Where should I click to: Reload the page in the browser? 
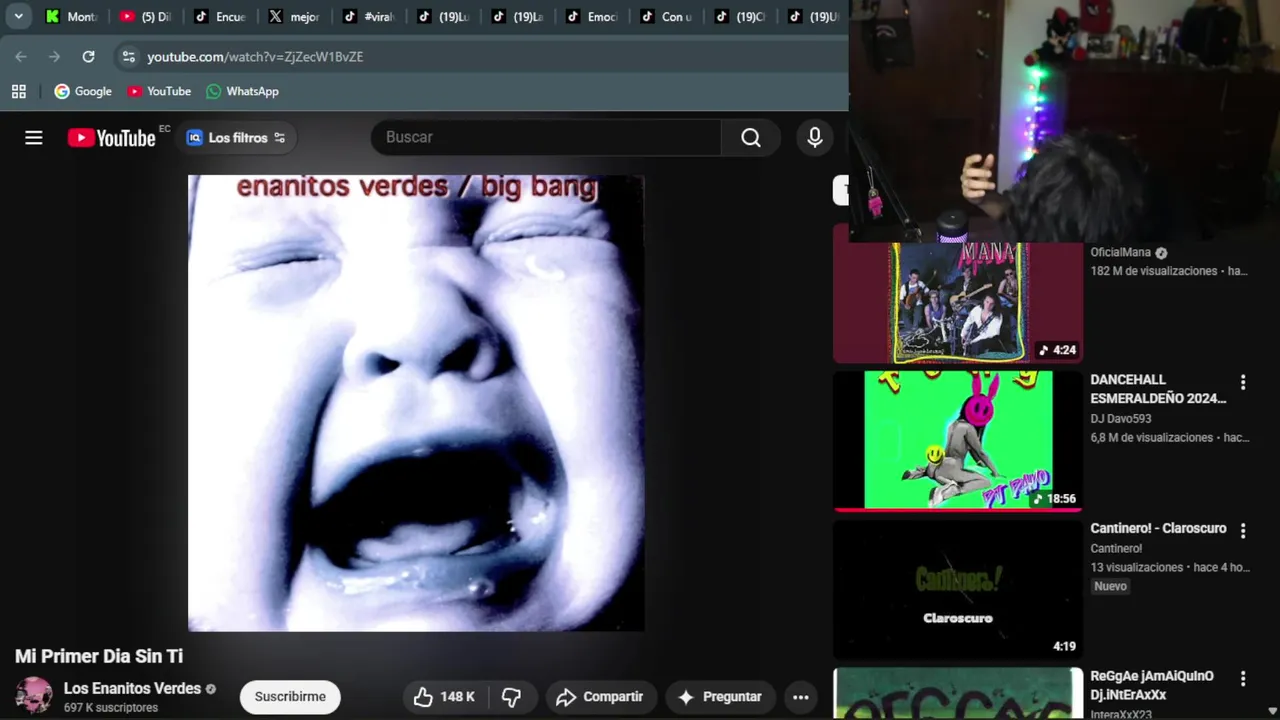click(x=88, y=57)
